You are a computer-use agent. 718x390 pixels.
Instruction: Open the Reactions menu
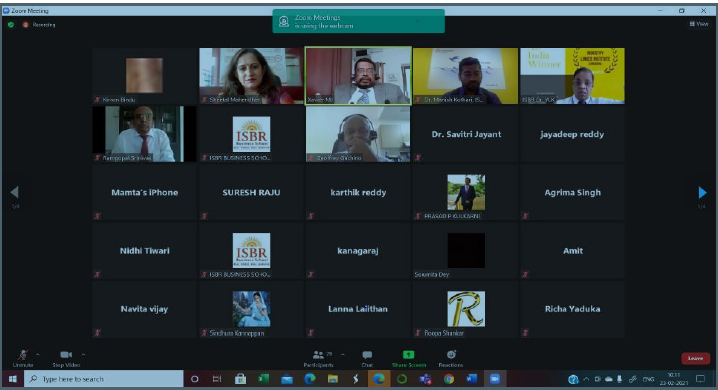451,358
